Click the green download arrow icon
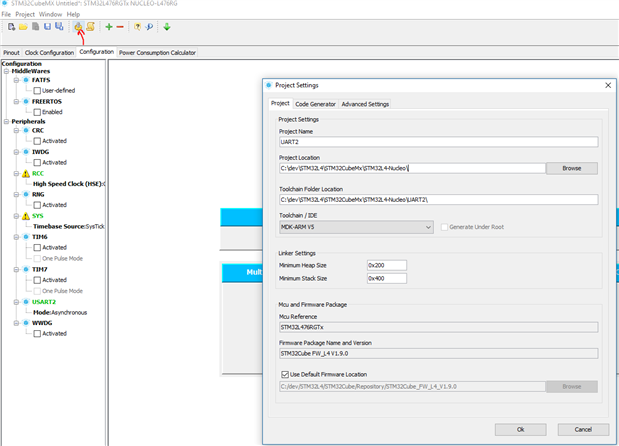619x446 pixels. click(x=167, y=26)
